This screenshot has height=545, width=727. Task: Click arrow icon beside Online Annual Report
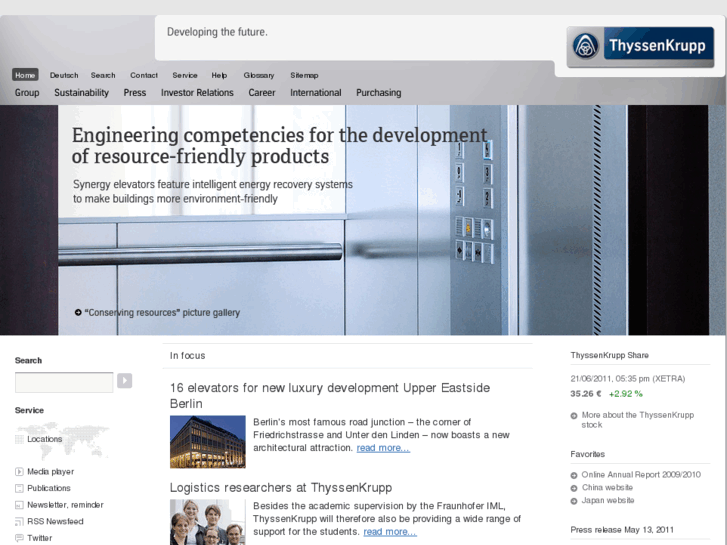click(x=574, y=475)
